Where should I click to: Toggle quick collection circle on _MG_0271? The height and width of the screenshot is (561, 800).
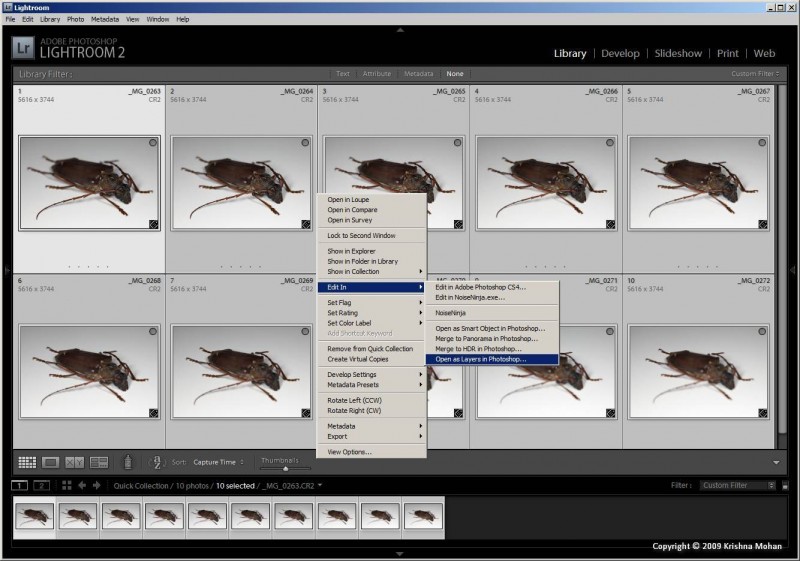click(610, 332)
